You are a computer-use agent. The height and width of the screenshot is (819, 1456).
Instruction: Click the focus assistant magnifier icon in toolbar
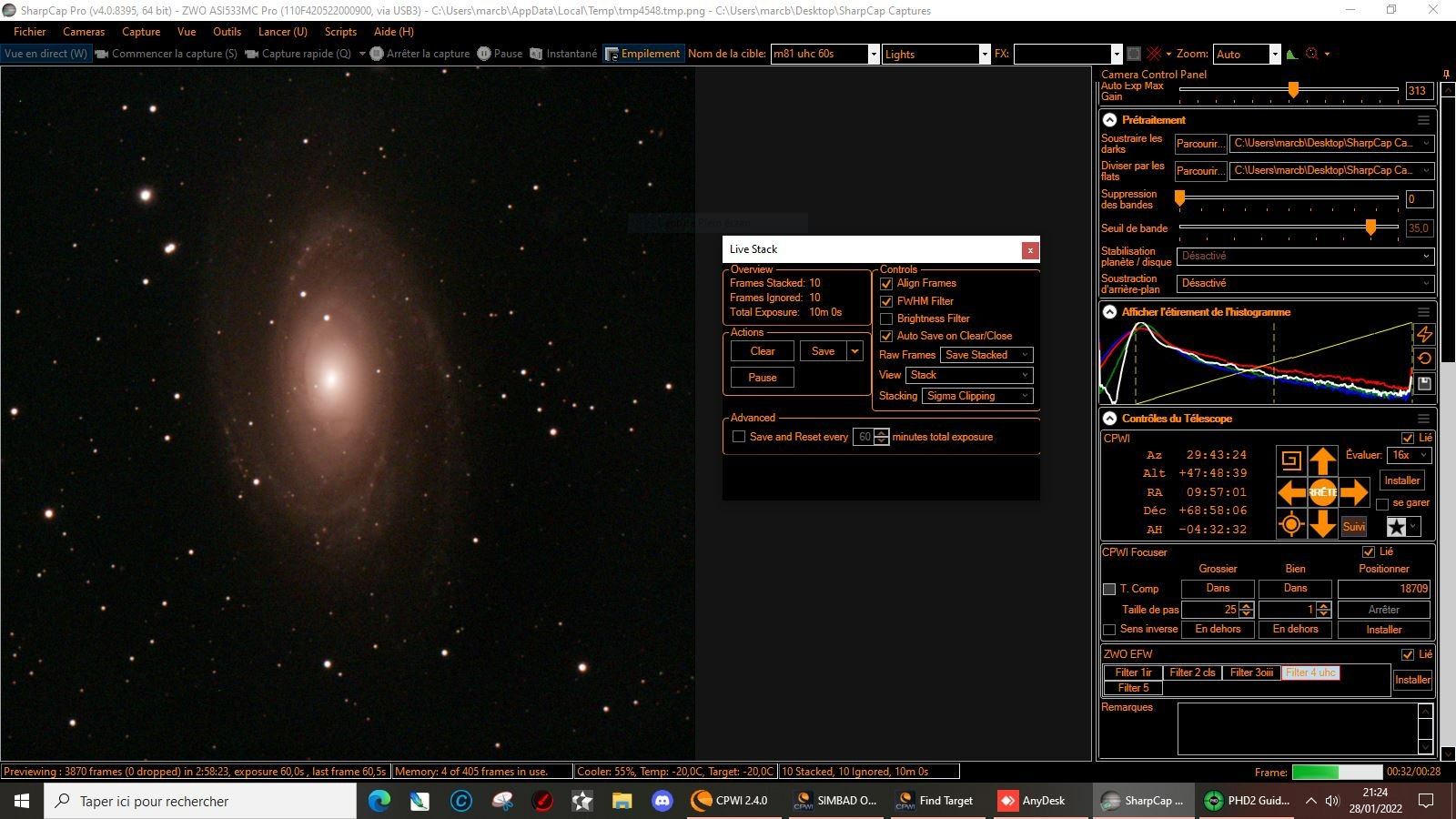pos(1312,54)
